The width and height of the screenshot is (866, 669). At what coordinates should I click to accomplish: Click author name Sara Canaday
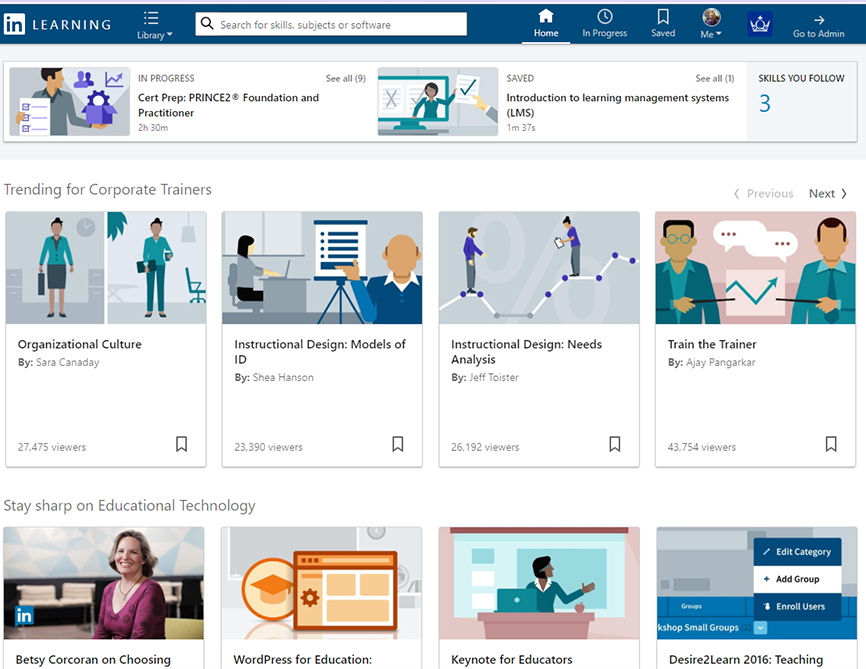(67, 362)
